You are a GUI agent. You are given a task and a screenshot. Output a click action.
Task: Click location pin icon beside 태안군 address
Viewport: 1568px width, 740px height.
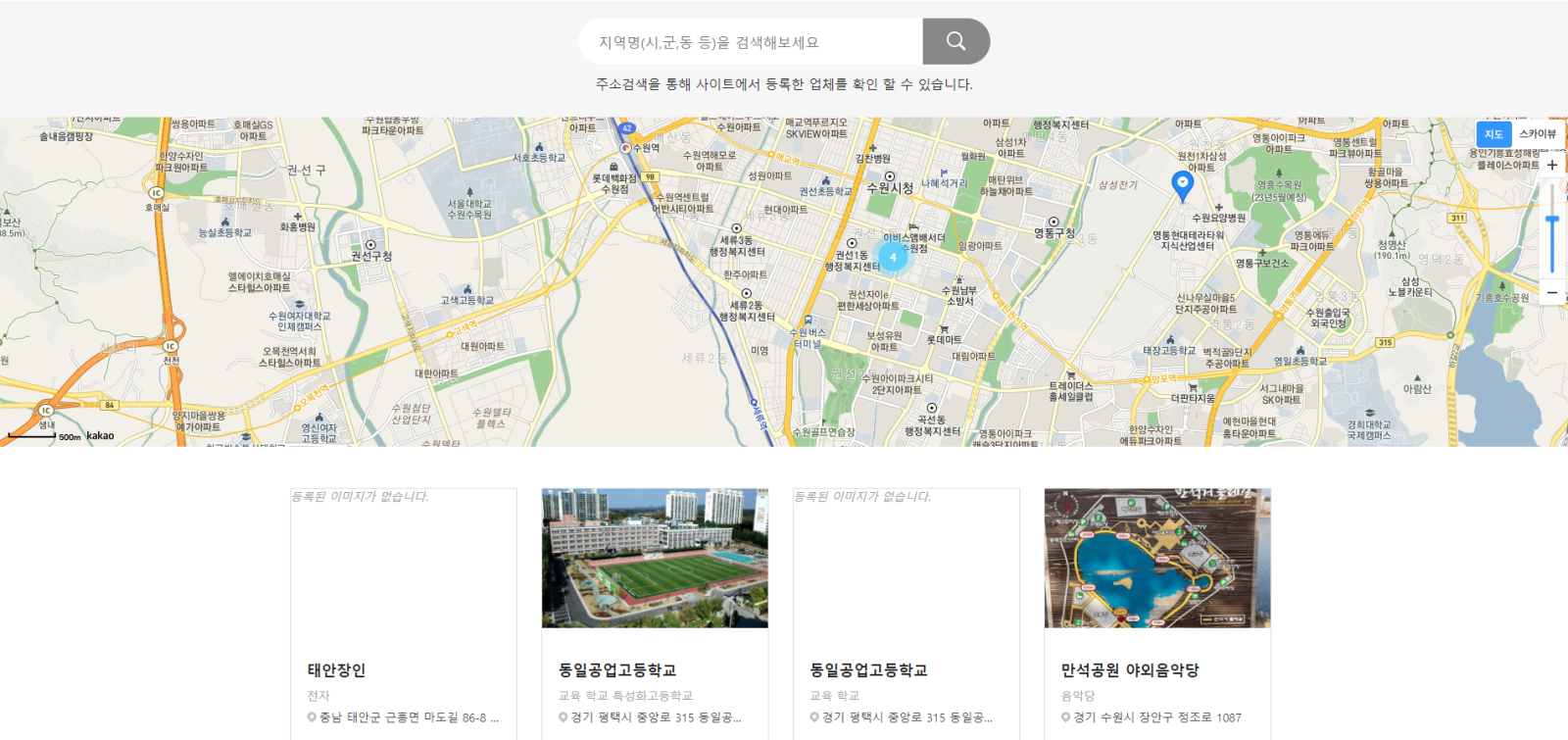click(x=312, y=717)
